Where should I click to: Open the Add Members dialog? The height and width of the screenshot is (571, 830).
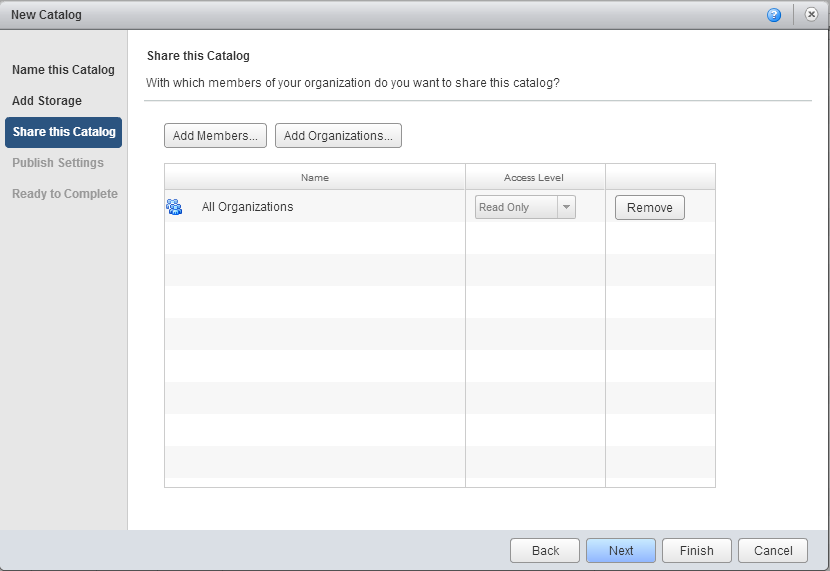click(215, 136)
